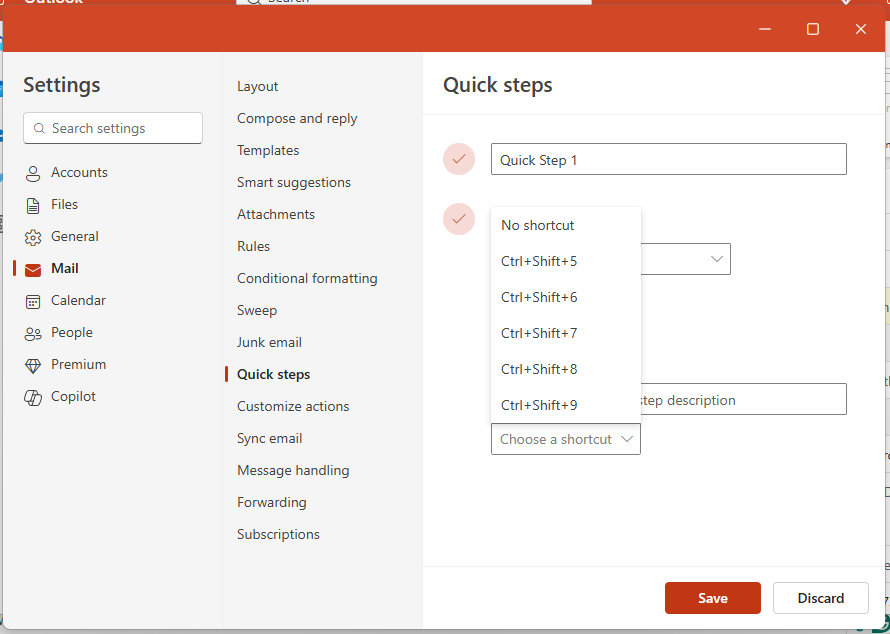This screenshot has width=890, height=634.
Task: Save the quick step
Action: click(712, 598)
